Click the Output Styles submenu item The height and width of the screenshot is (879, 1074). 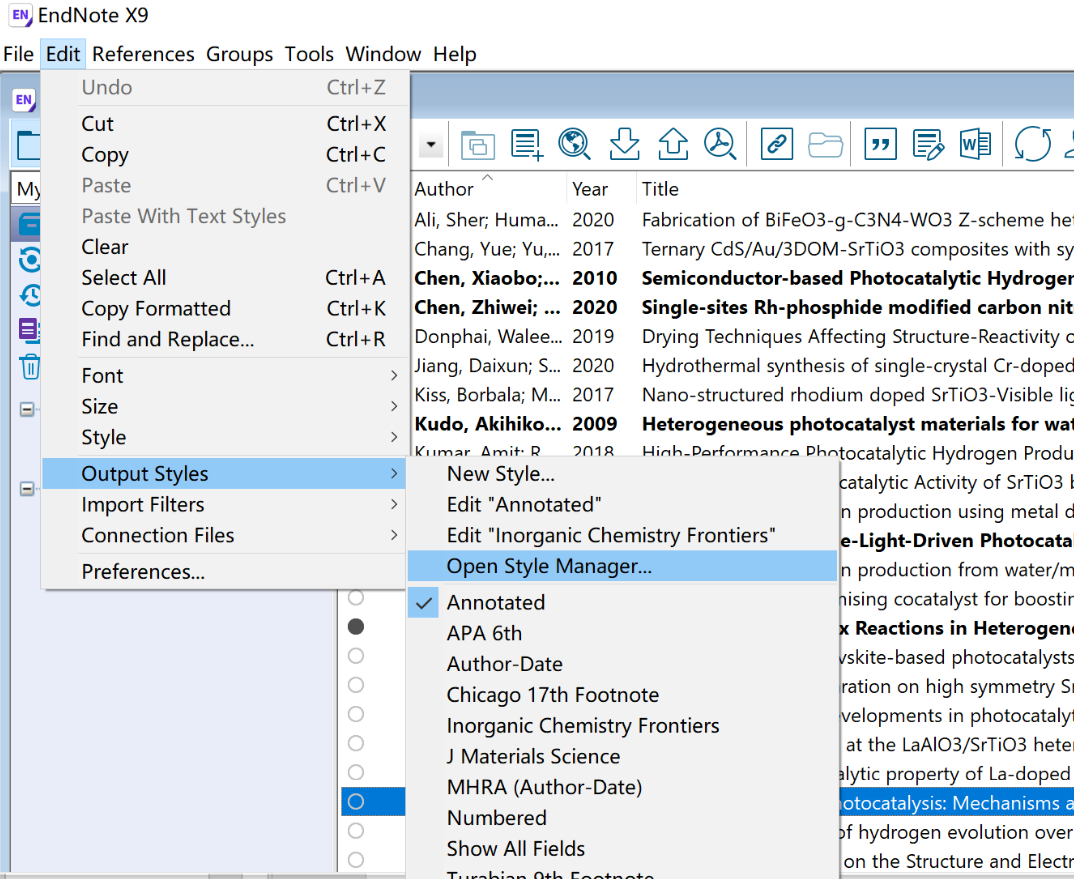click(x=225, y=473)
